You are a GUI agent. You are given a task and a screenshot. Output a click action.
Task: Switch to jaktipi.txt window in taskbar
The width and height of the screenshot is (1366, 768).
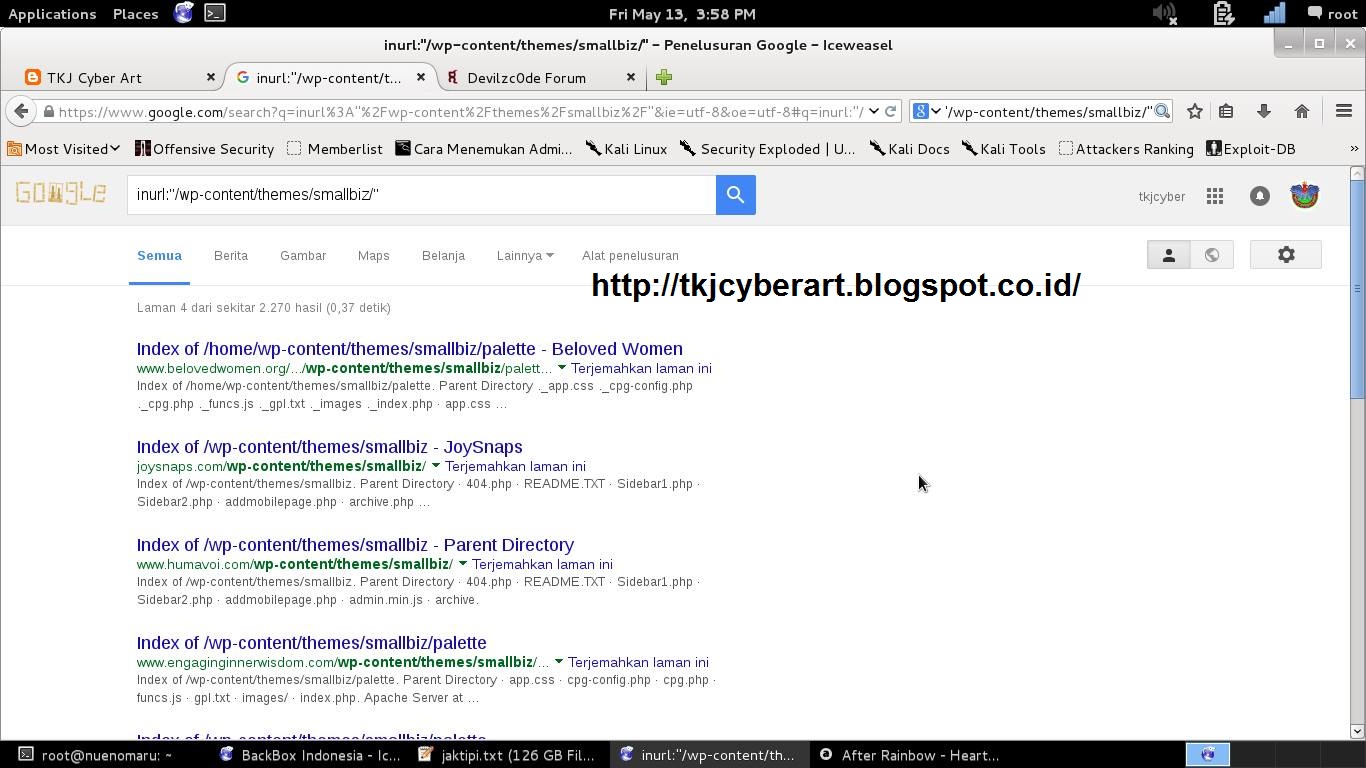click(x=508, y=755)
